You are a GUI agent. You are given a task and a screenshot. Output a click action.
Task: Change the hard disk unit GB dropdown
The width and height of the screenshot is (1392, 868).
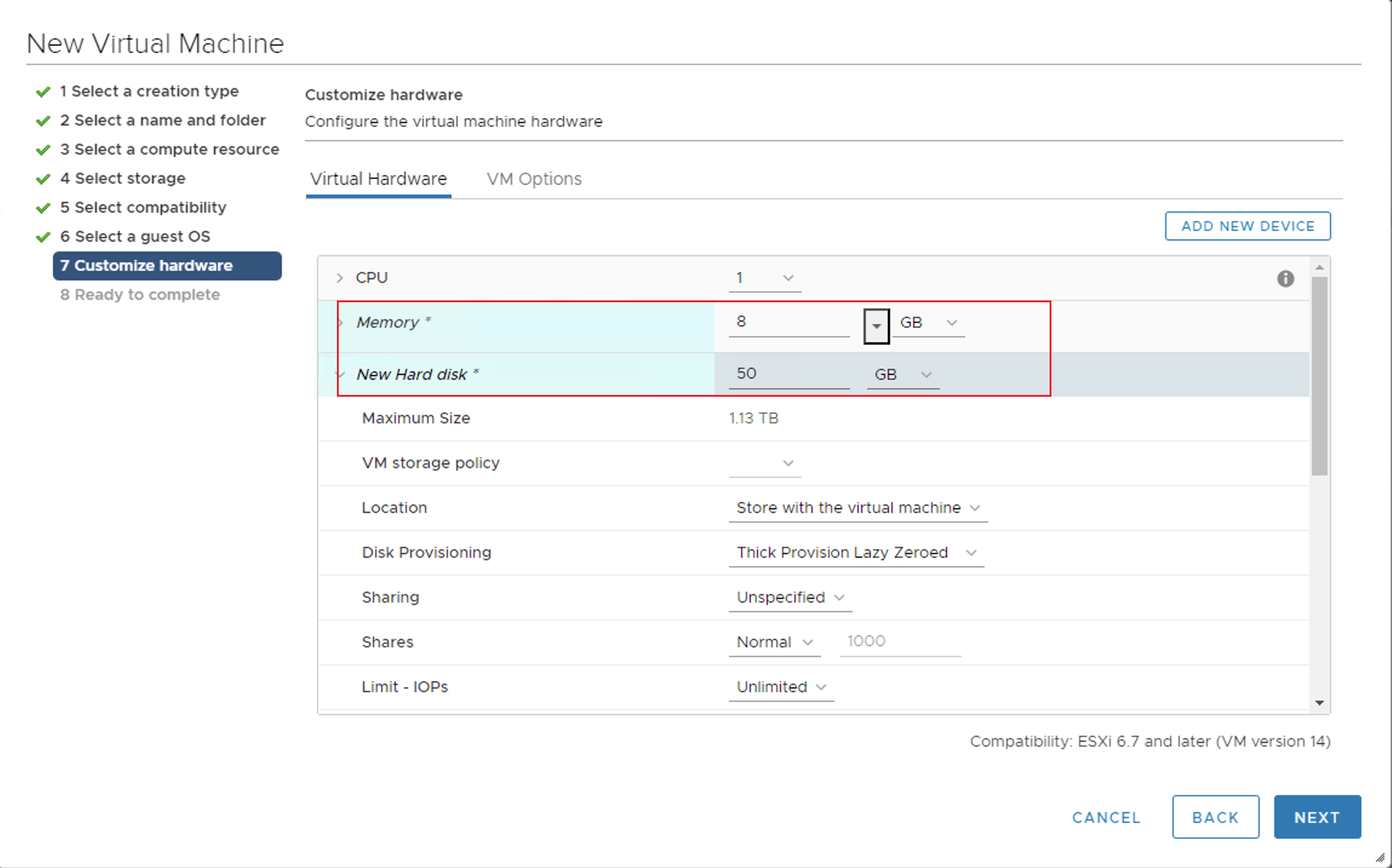tap(902, 374)
